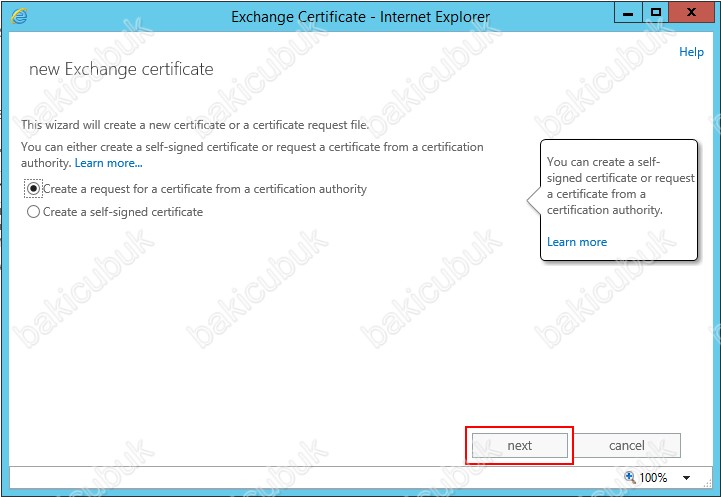Minimize the Exchange Certificate window
Screen dimensions: 721x497
(x=628, y=13)
